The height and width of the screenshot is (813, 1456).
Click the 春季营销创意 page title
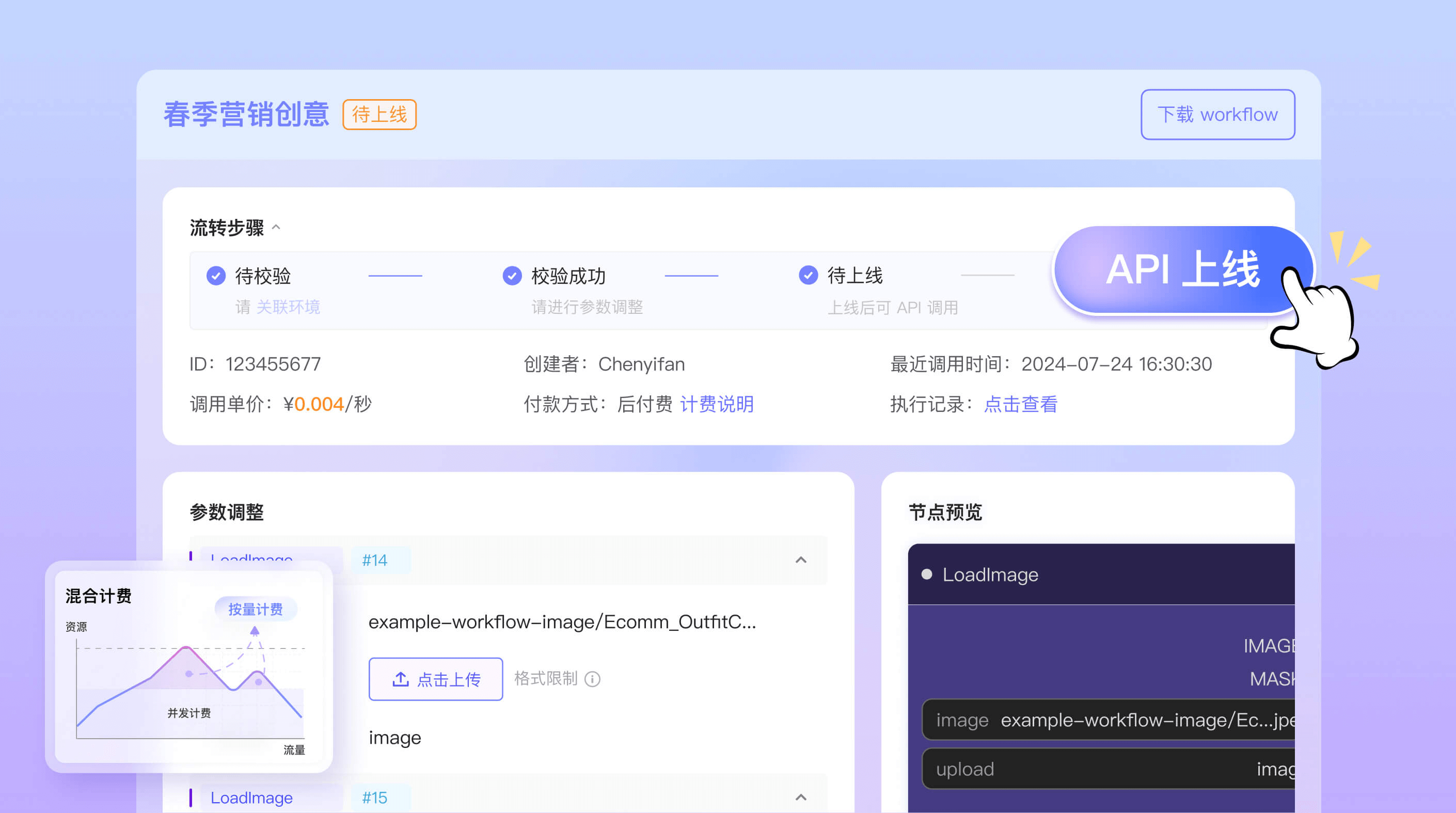click(246, 115)
